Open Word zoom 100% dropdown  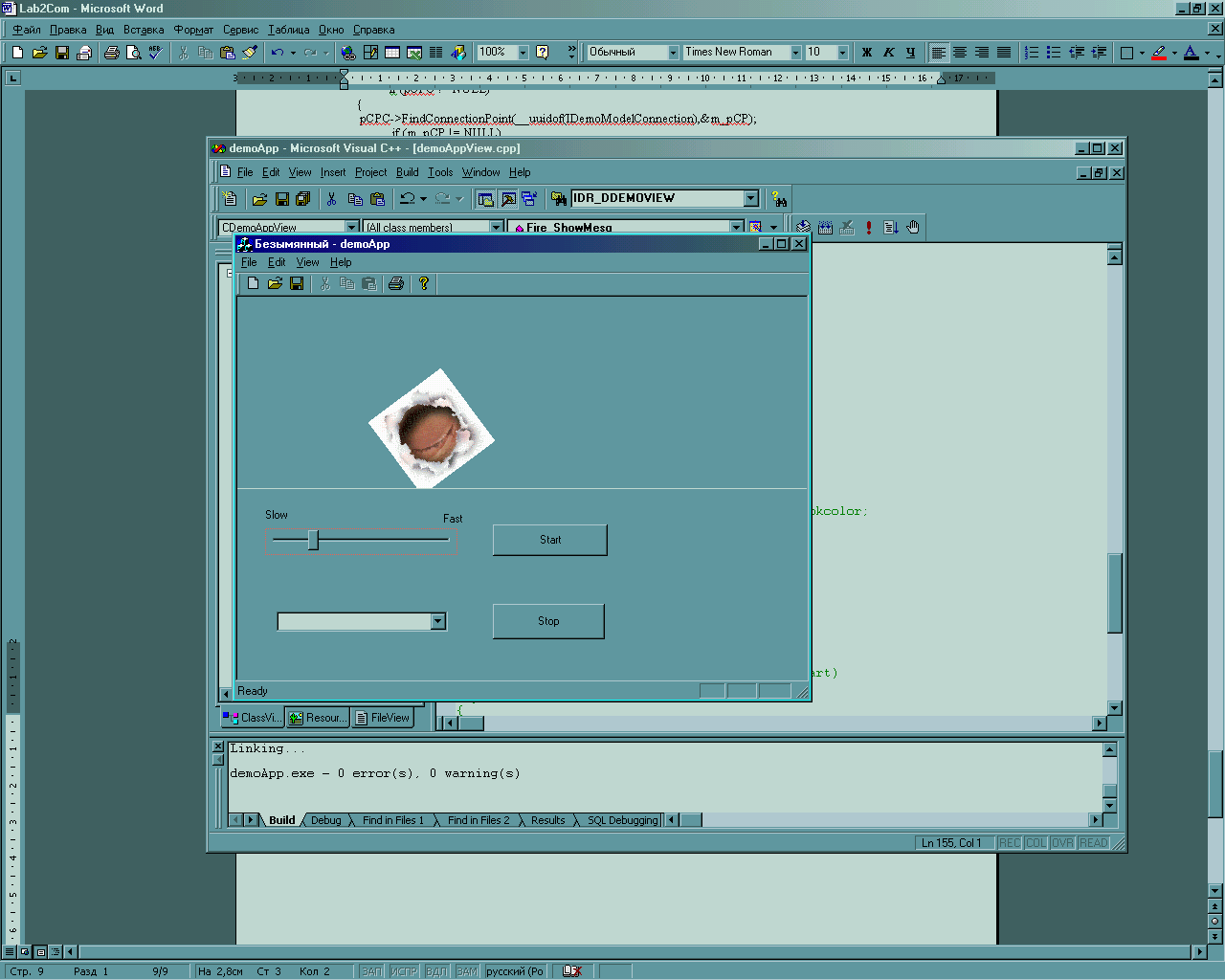point(523,53)
